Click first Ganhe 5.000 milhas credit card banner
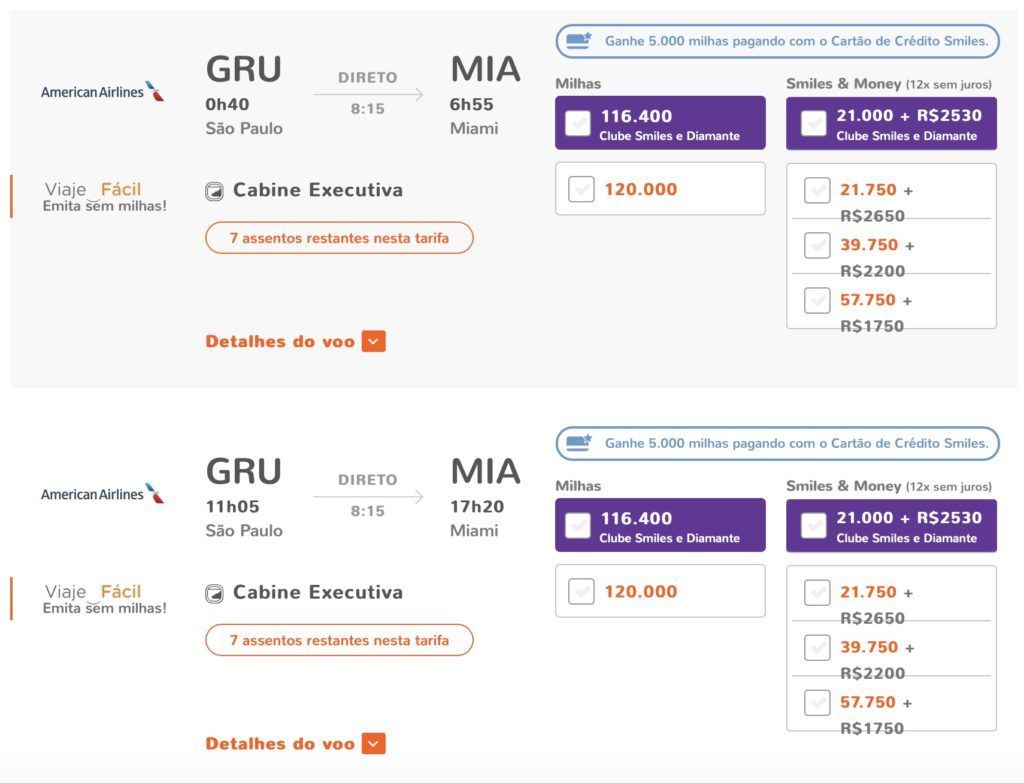The height and width of the screenshot is (783, 1024). tap(778, 41)
